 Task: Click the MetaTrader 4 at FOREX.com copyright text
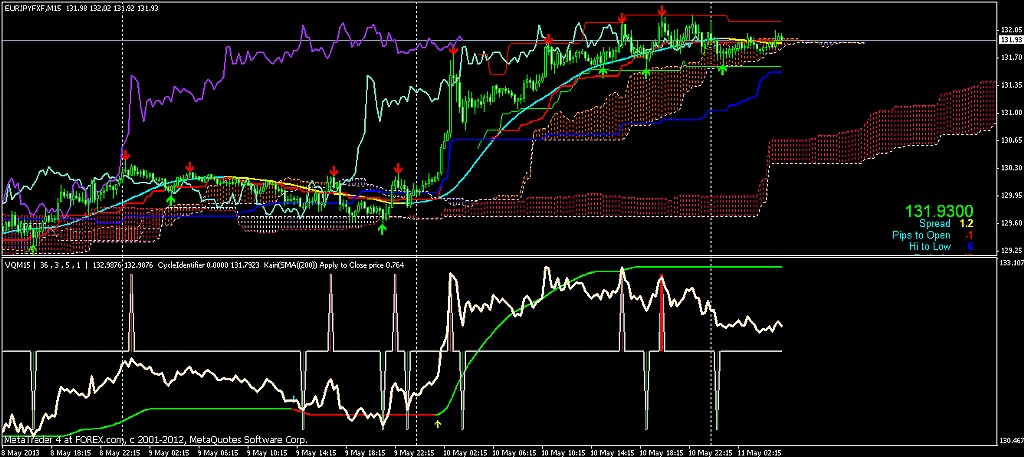point(154,440)
